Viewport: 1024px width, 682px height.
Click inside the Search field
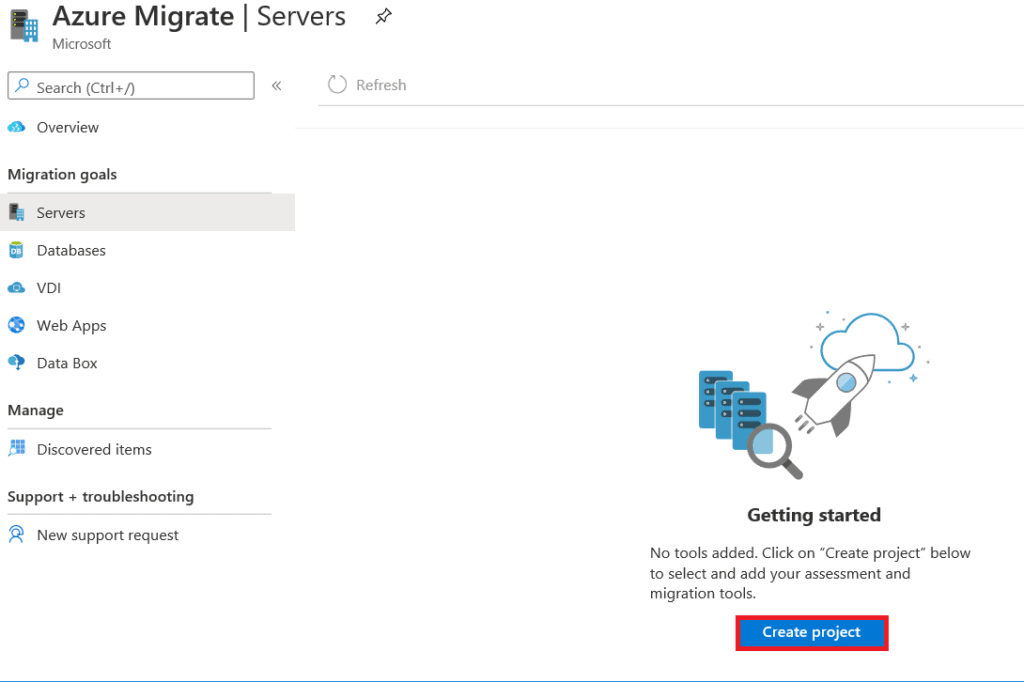coord(130,86)
